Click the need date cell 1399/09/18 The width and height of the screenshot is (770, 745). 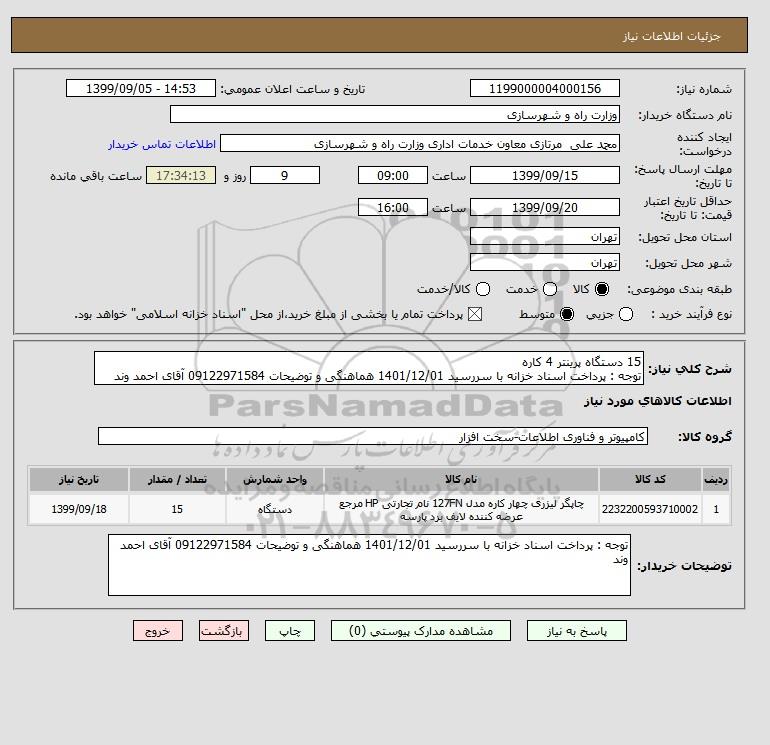pyautogui.click(x=79, y=509)
